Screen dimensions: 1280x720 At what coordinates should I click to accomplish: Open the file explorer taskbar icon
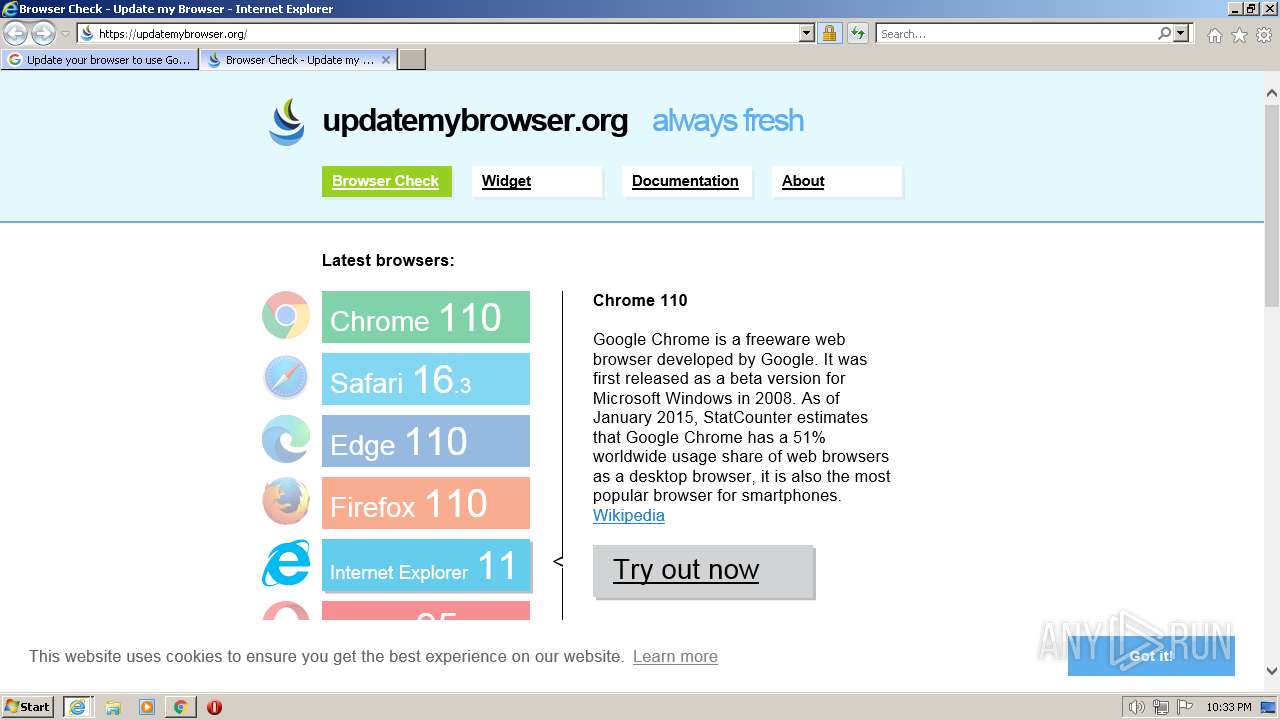coord(113,707)
